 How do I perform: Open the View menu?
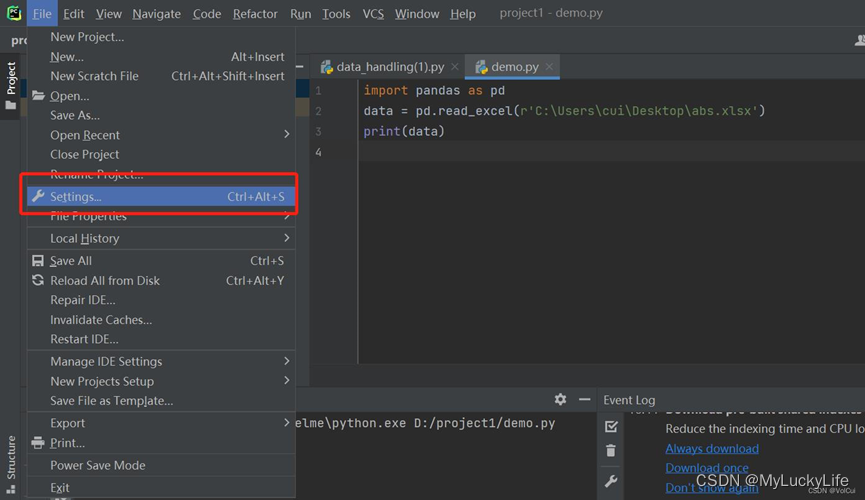(109, 13)
